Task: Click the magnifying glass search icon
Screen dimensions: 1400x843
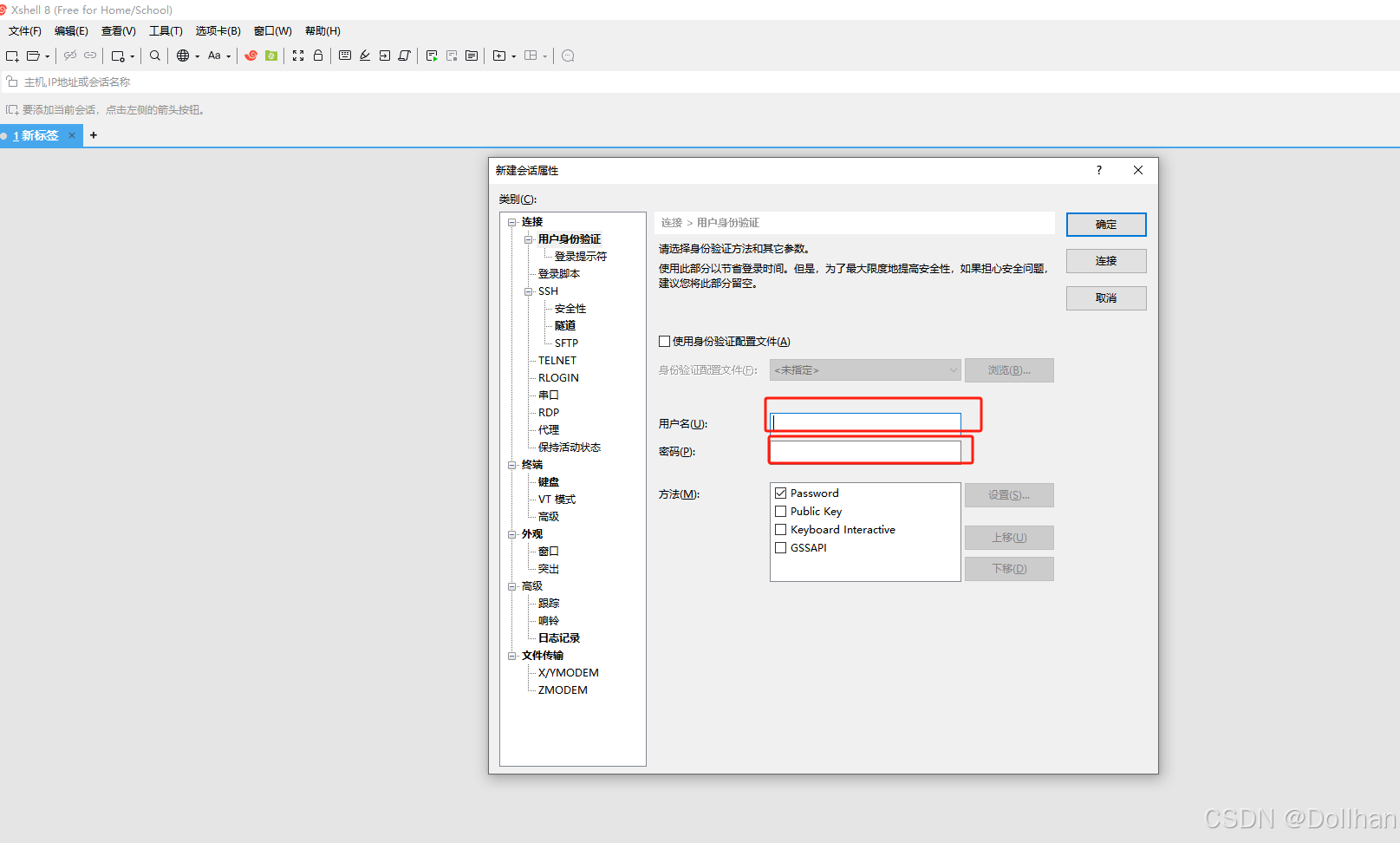Action: pyautogui.click(x=154, y=56)
